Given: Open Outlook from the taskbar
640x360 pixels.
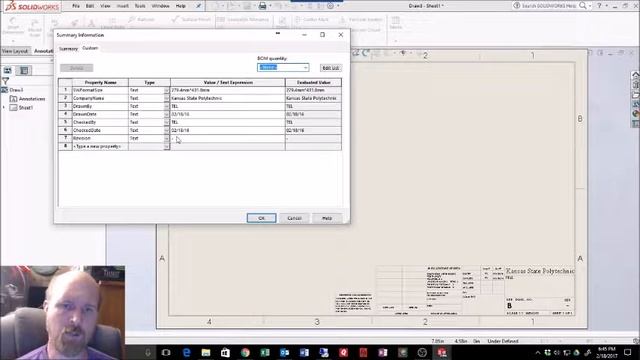Looking at the screenshot, I should [x=284, y=353].
